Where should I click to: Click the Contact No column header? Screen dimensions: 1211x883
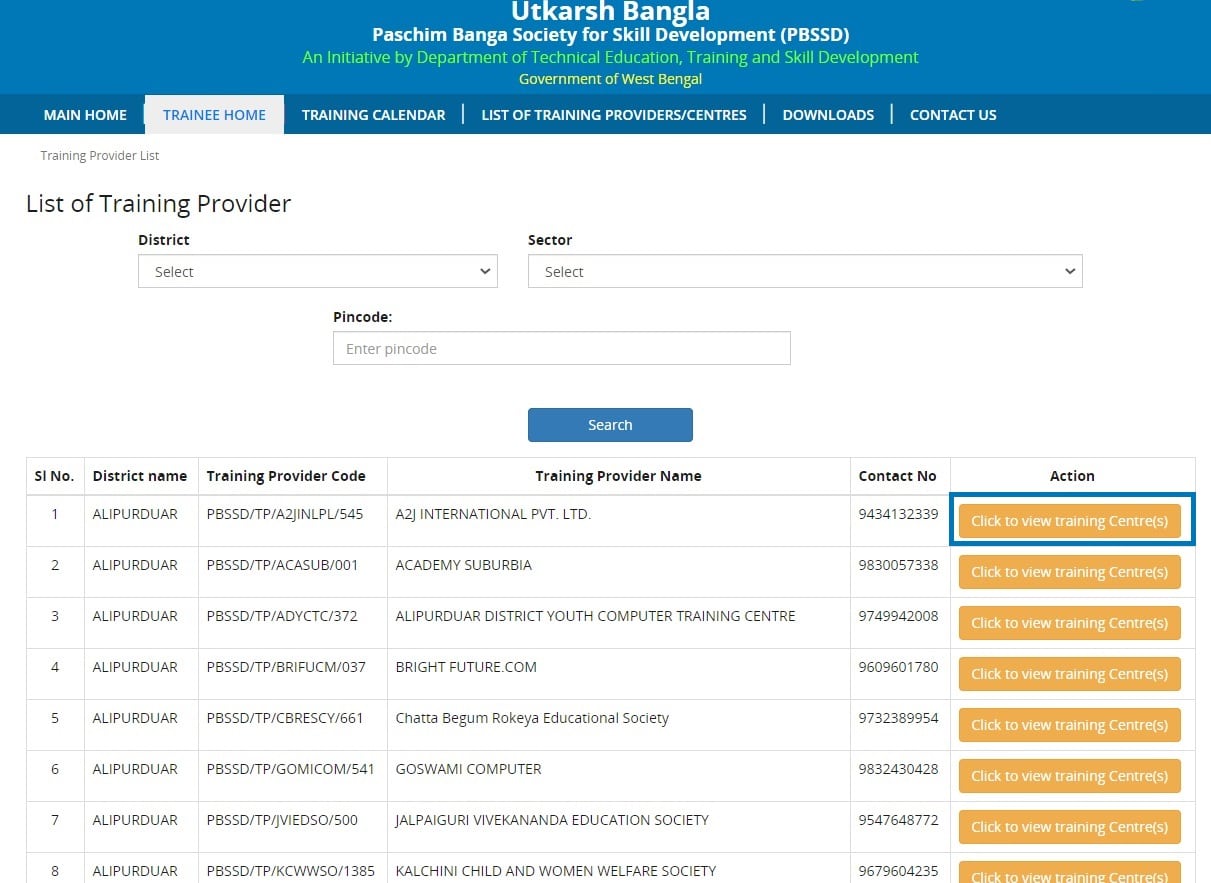pos(898,476)
